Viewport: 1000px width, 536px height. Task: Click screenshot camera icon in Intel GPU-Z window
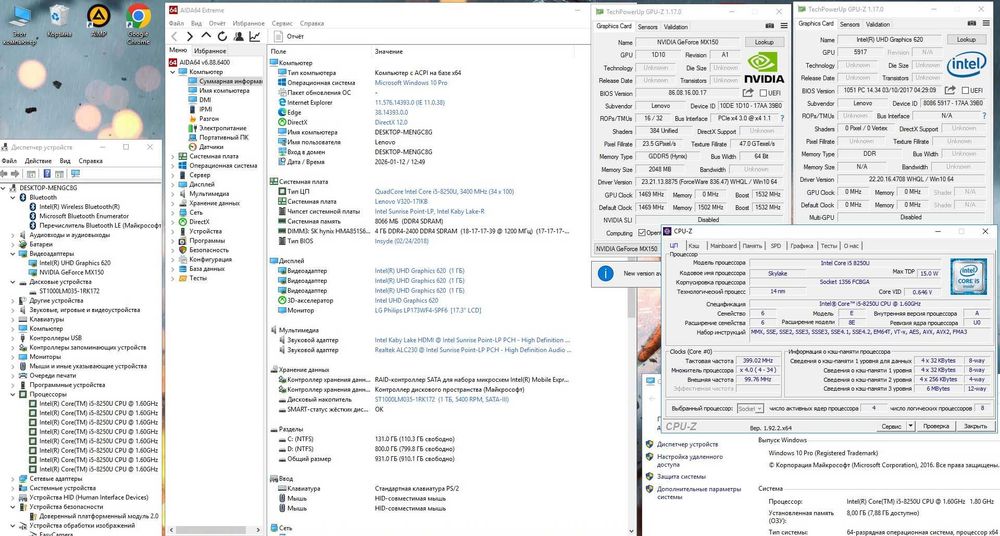point(972,24)
